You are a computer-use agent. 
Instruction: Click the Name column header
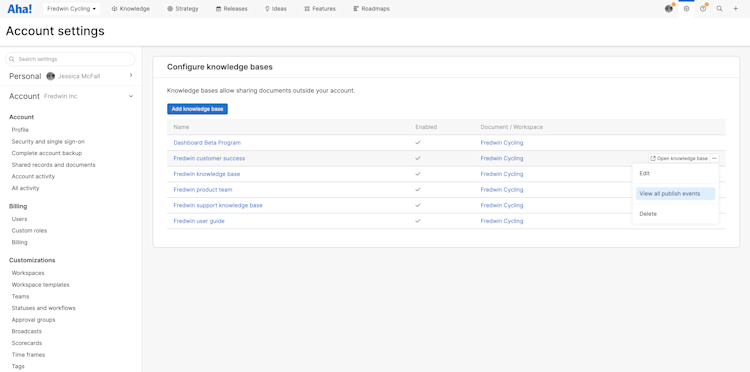click(x=181, y=127)
